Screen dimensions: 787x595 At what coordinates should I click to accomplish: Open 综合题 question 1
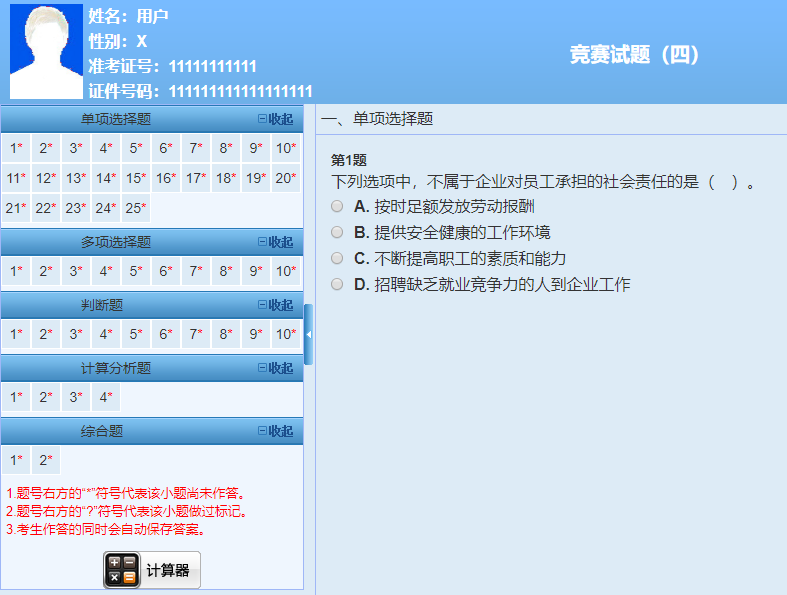click(x=16, y=460)
